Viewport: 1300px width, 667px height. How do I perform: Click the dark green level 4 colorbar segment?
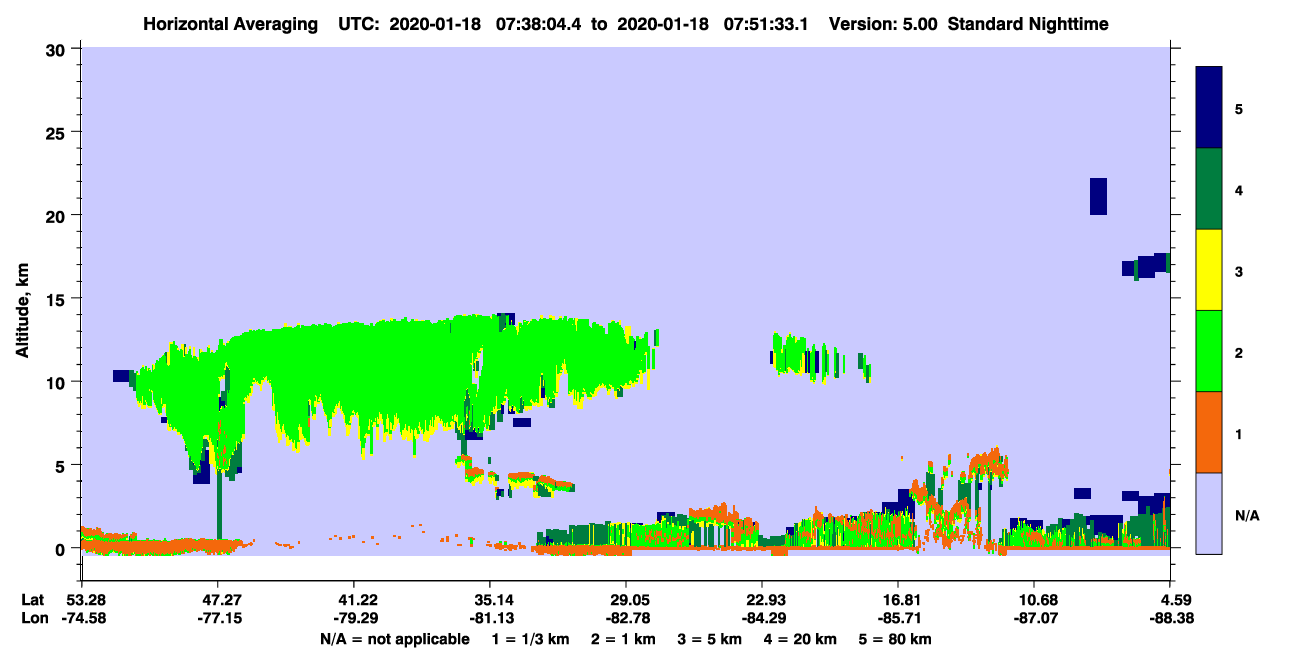pyautogui.click(x=1209, y=189)
